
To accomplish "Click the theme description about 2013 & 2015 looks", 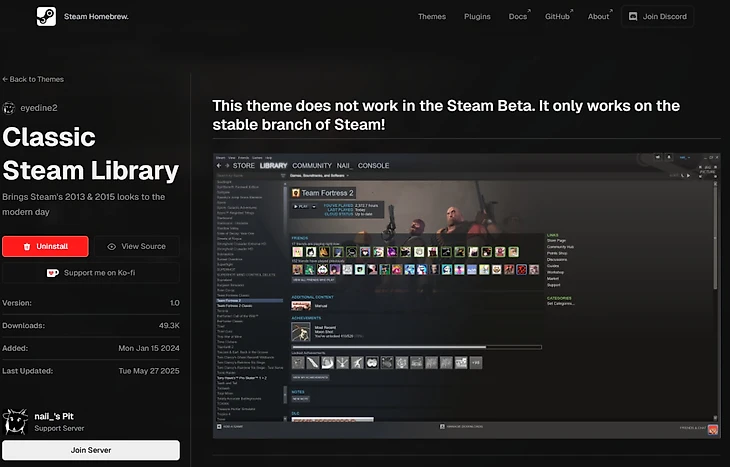I will [84, 204].
